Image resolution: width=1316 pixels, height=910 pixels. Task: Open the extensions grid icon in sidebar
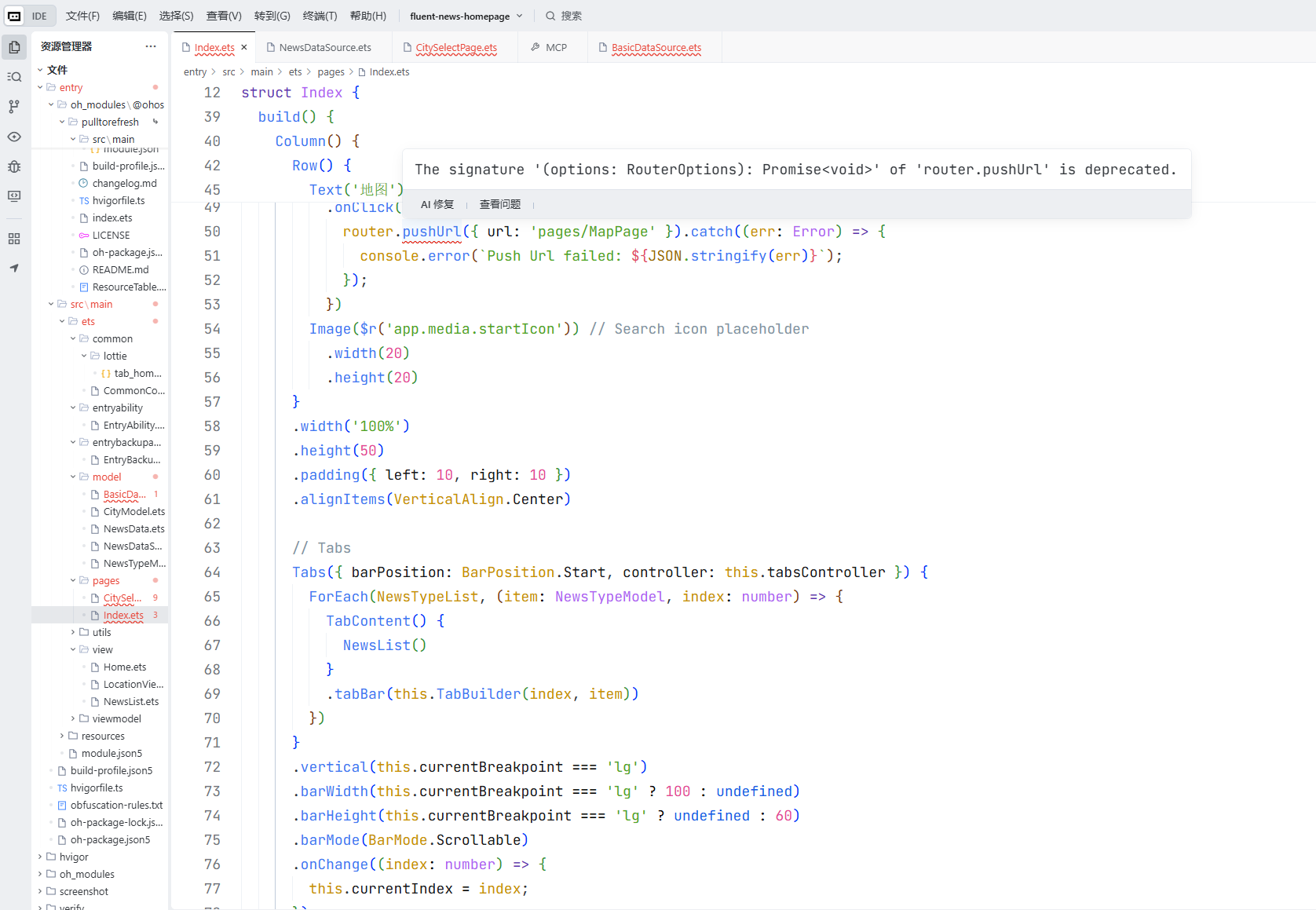click(14, 239)
